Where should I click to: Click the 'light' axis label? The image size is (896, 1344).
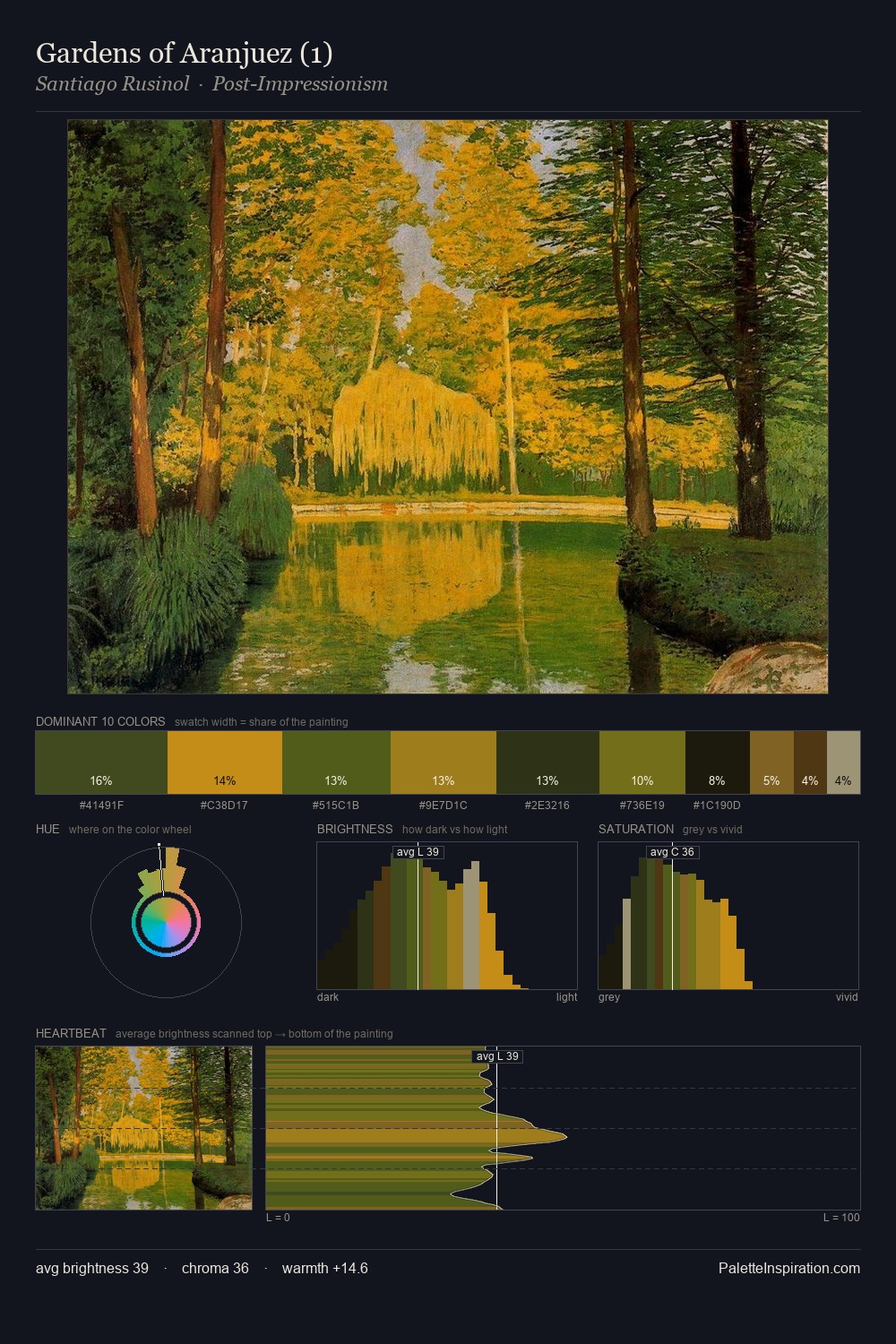pyautogui.click(x=566, y=997)
